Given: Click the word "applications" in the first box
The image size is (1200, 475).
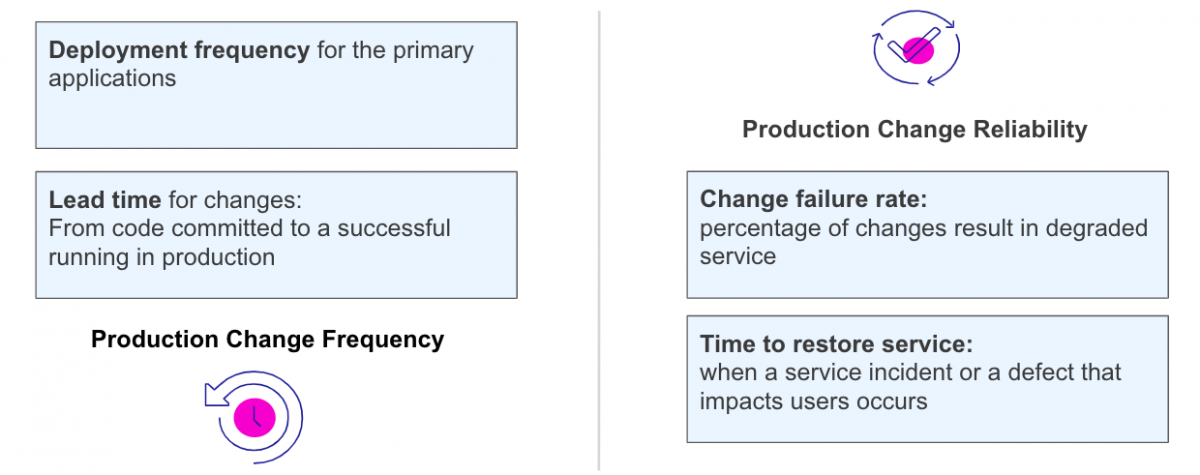Looking at the screenshot, I should point(112,78).
